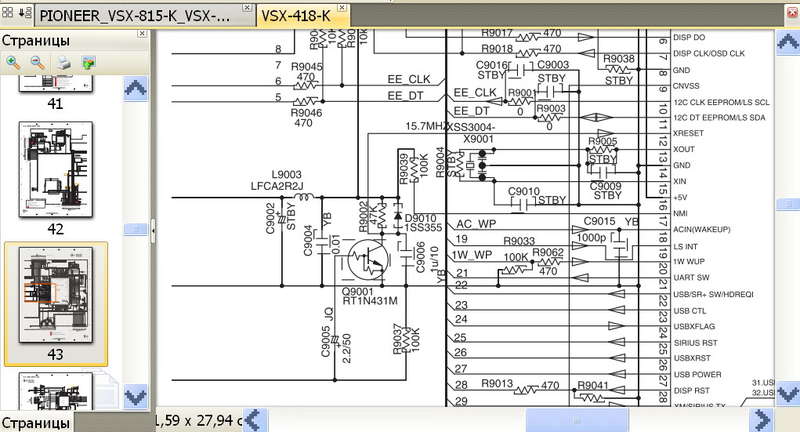Image resolution: width=800 pixels, height=432 pixels.
Task: Go to the page 42 thumbnail
Action: coord(56,170)
